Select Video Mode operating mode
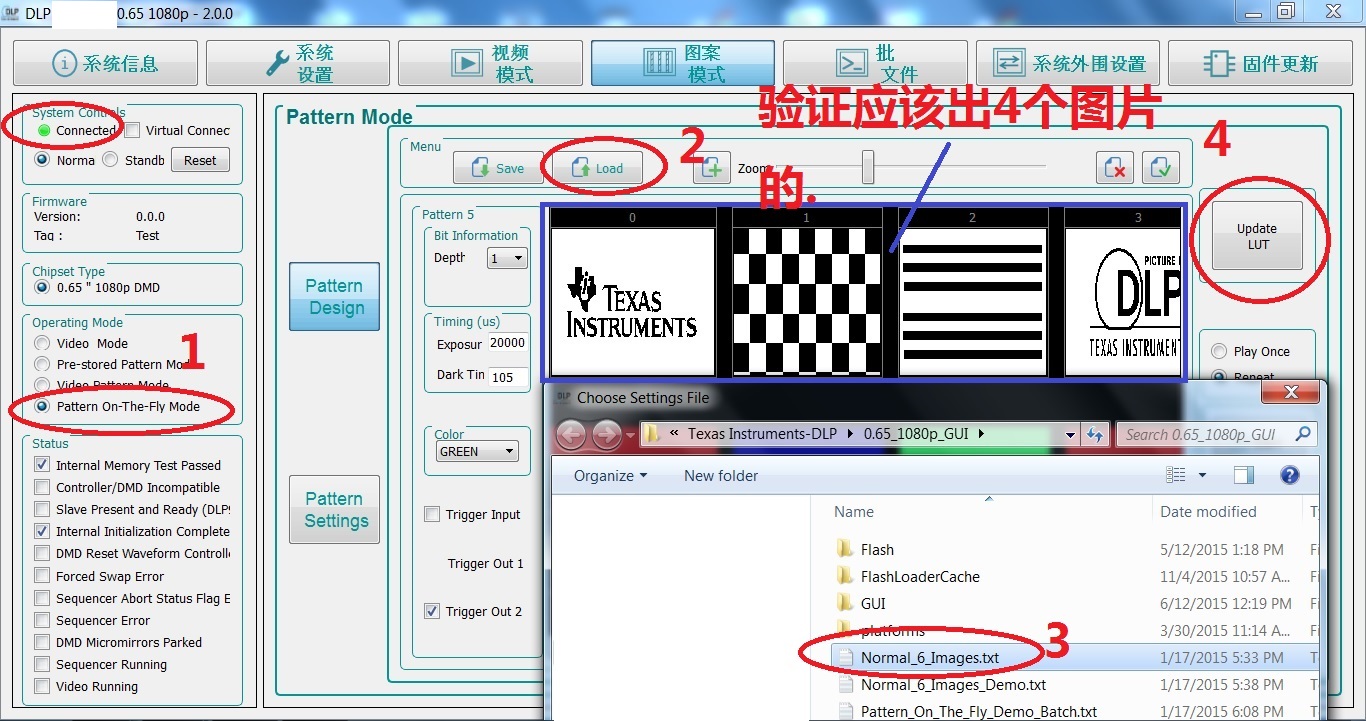Image resolution: width=1366 pixels, height=721 pixels. (x=42, y=343)
